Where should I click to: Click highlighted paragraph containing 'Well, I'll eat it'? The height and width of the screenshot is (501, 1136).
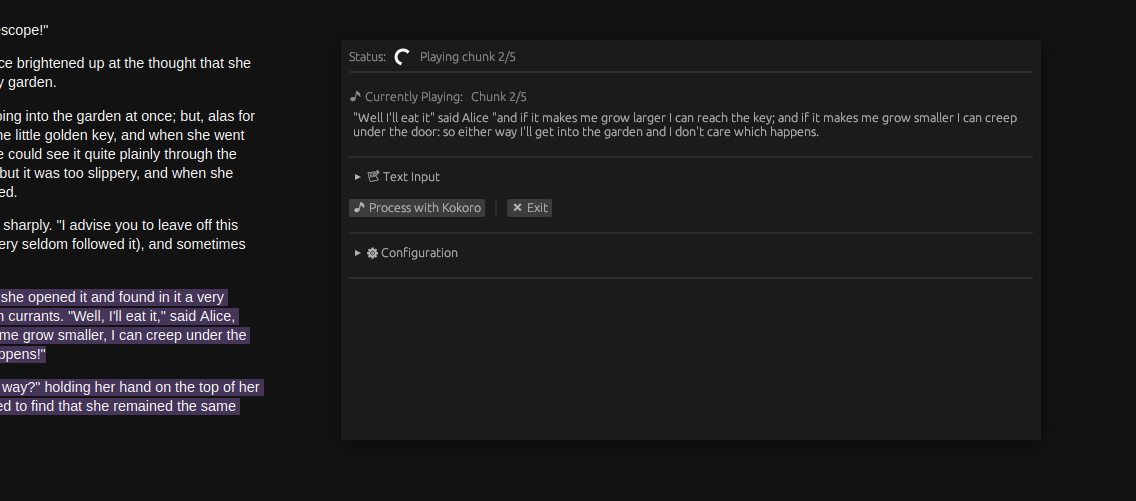[120, 326]
